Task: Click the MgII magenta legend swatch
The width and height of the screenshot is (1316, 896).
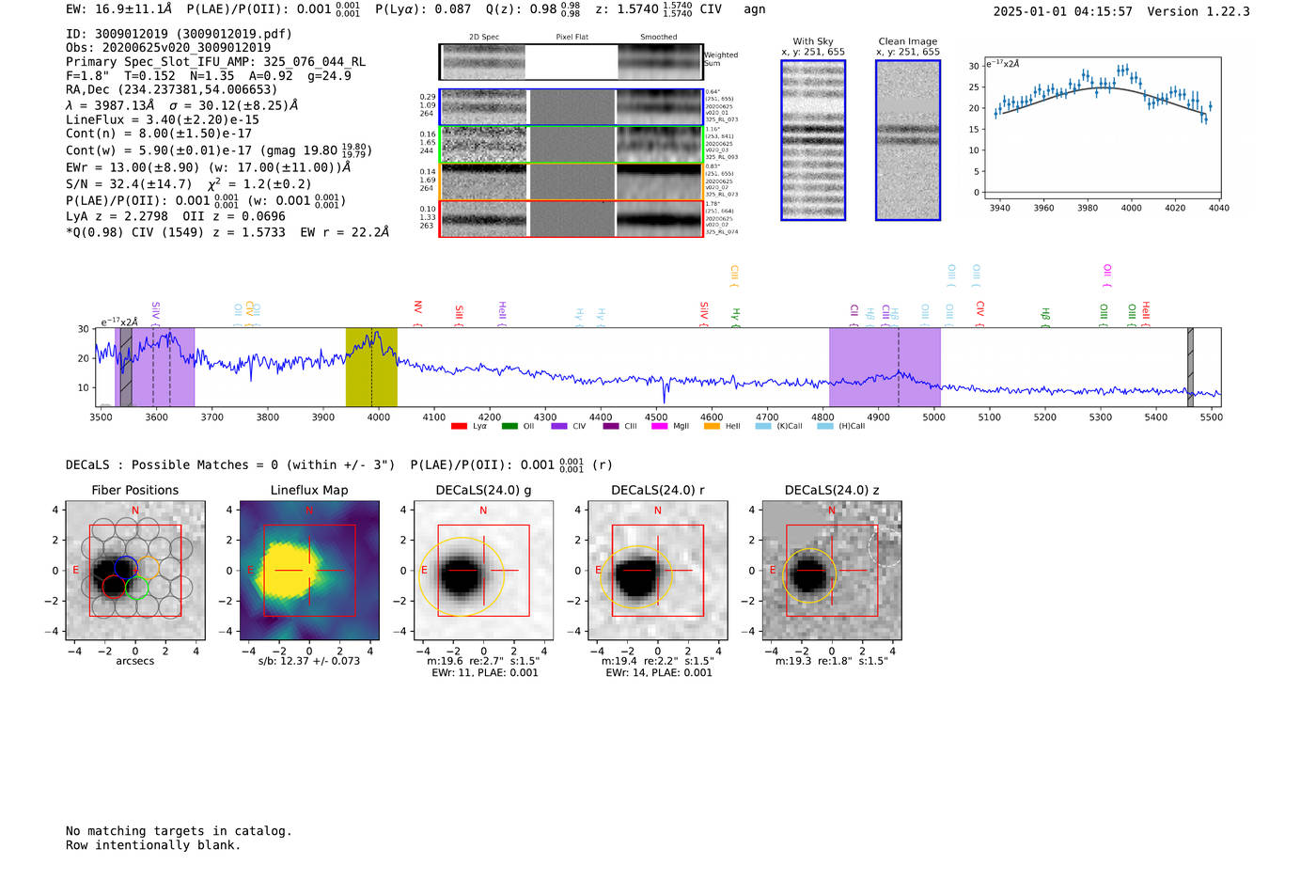Action: click(660, 426)
